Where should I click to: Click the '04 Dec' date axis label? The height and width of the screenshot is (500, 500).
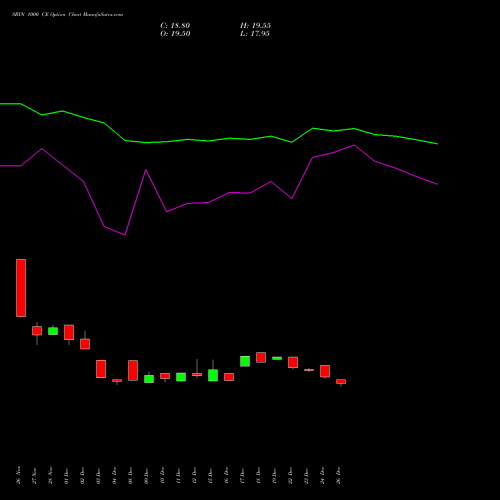coord(115,476)
